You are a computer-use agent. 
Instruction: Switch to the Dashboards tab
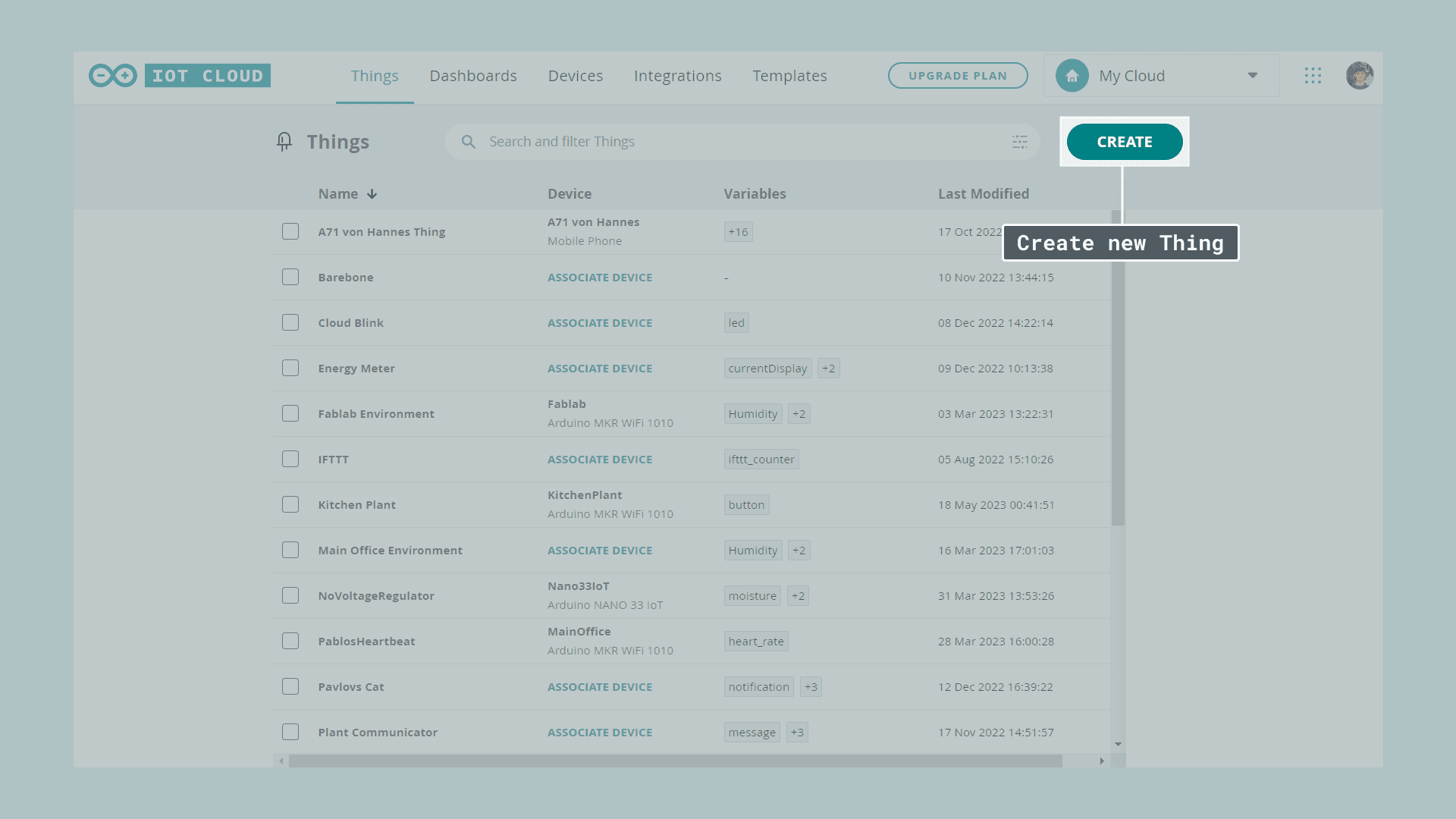click(x=473, y=76)
